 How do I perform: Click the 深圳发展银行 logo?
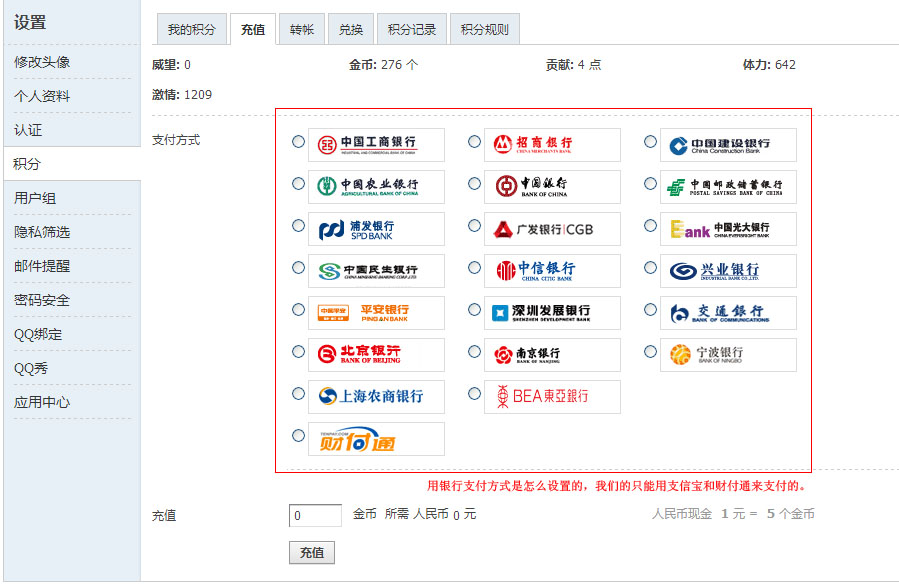coord(552,312)
